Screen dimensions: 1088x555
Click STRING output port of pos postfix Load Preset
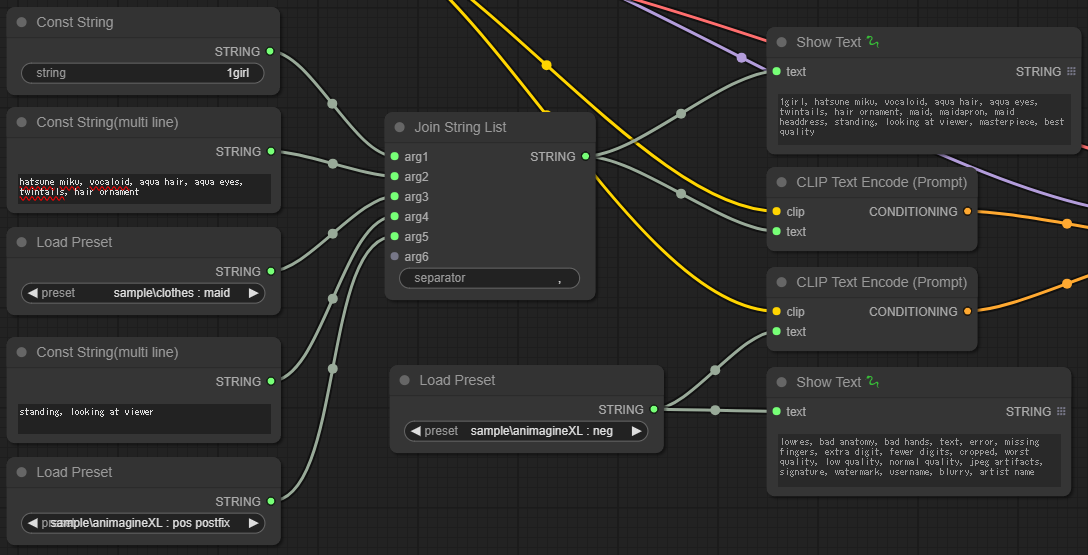pyautogui.click(x=271, y=501)
